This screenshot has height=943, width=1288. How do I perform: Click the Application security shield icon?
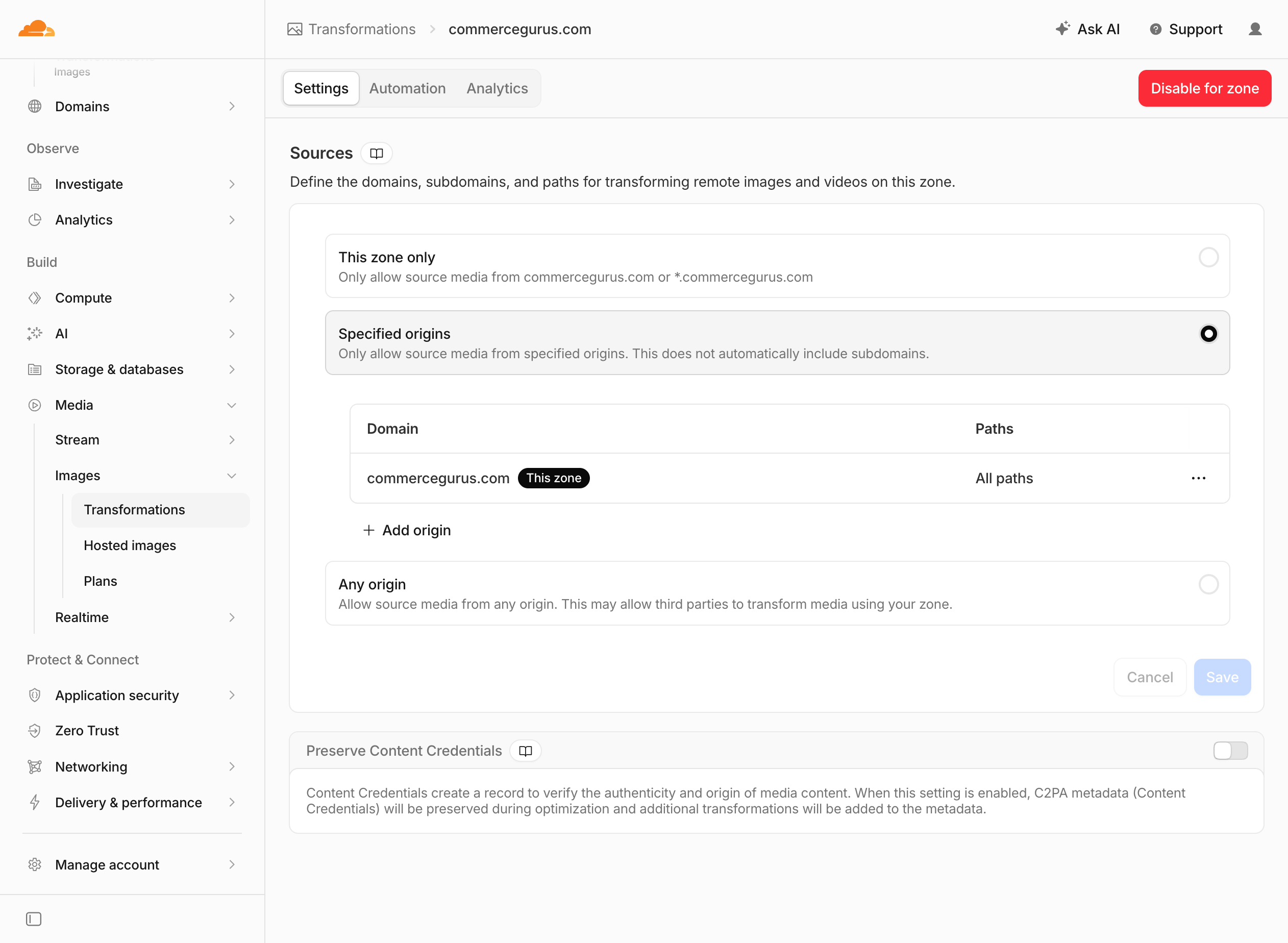coord(35,694)
